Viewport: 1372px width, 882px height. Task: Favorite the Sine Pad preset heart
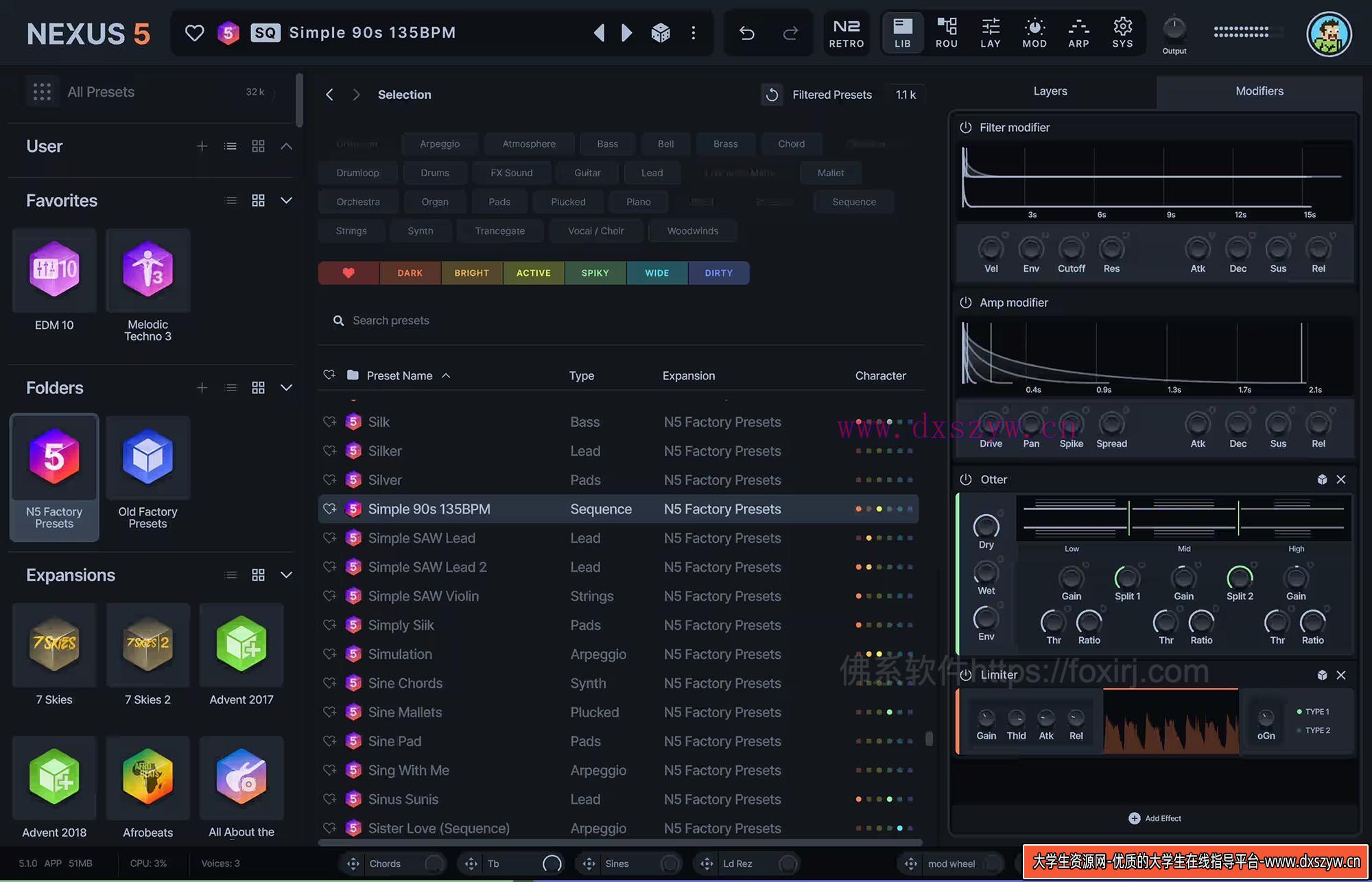pyautogui.click(x=330, y=741)
